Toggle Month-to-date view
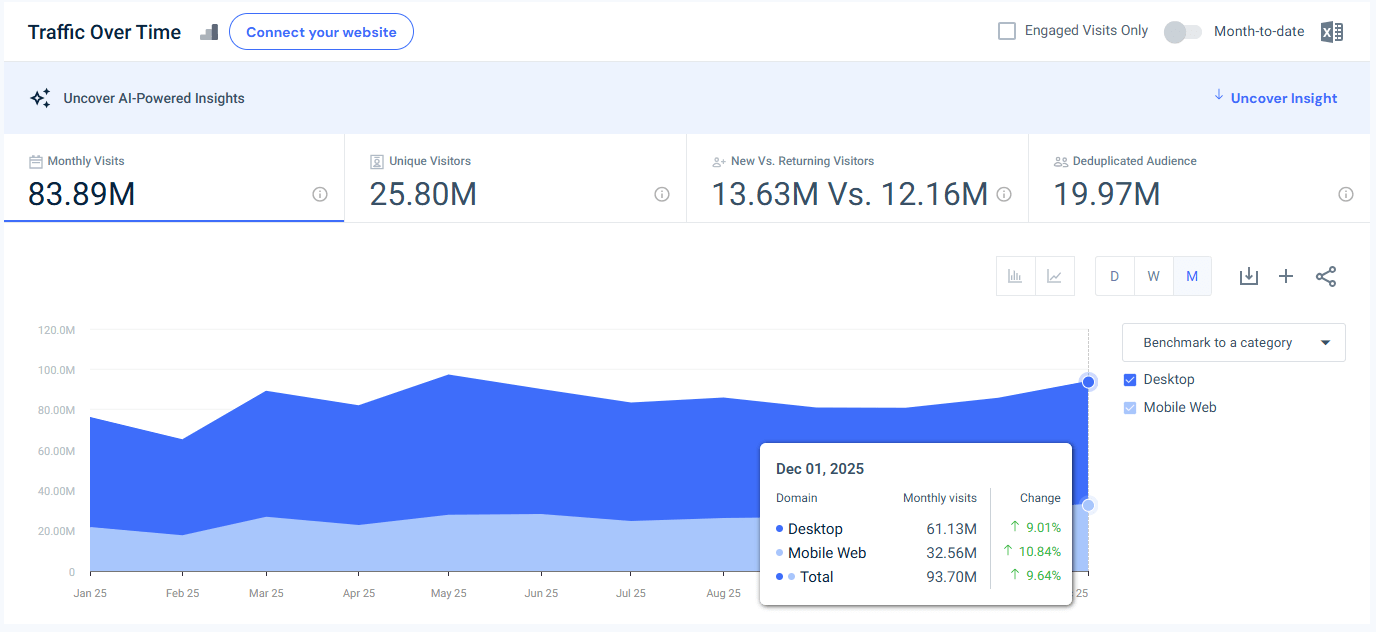The width and height of the screenshot is (1376, 632). [1182, 31]
